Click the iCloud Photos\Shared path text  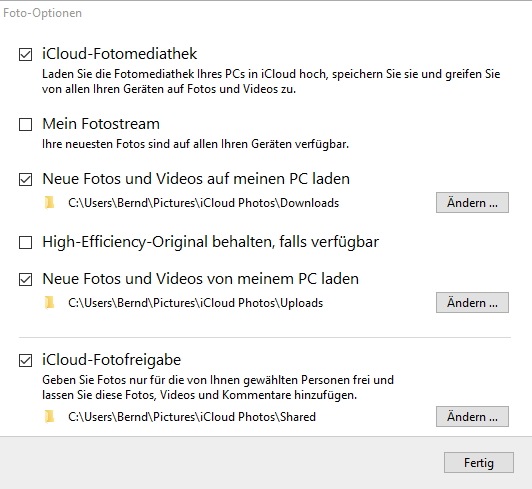coord(192,417)
